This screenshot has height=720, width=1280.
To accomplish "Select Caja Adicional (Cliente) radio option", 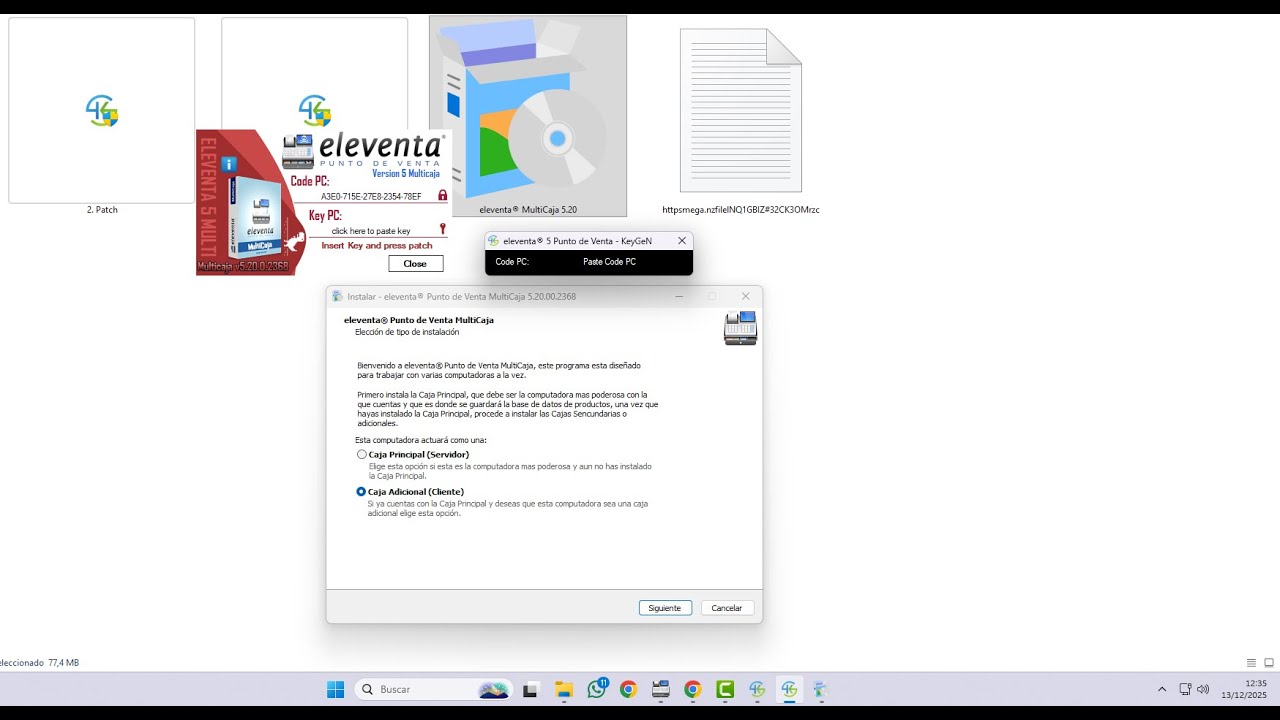I will point(361,491).
